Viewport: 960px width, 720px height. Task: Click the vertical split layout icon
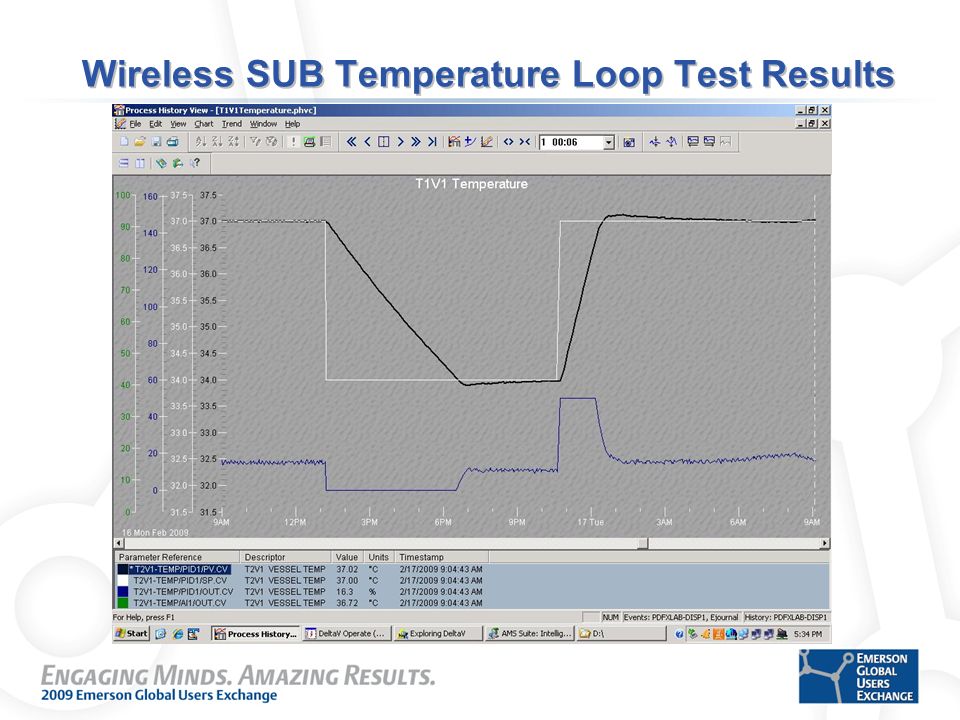[x=140, y=163]
